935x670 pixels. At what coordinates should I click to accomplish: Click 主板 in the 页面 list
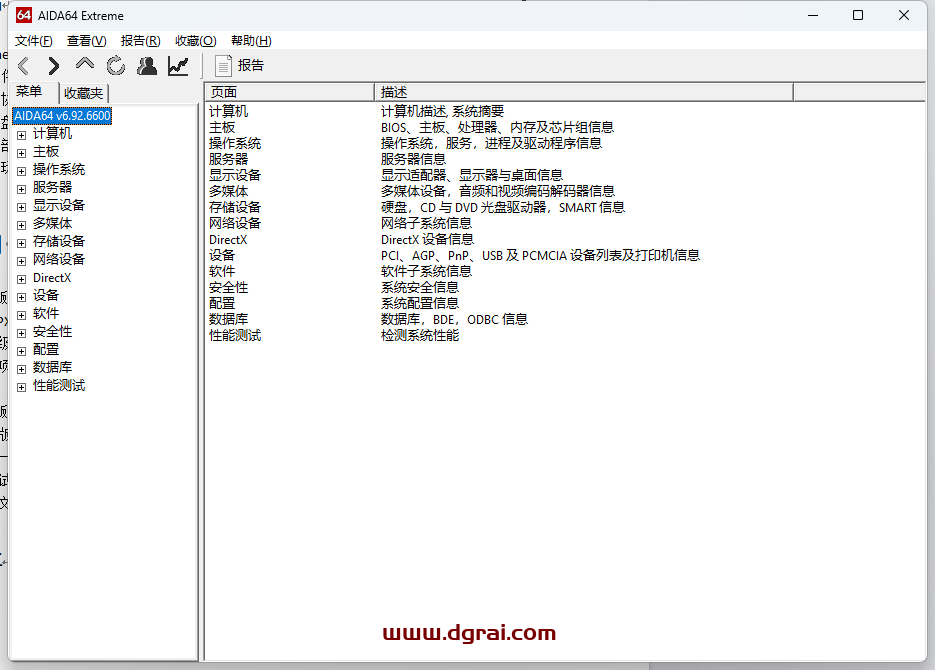(x=222, y=128)
